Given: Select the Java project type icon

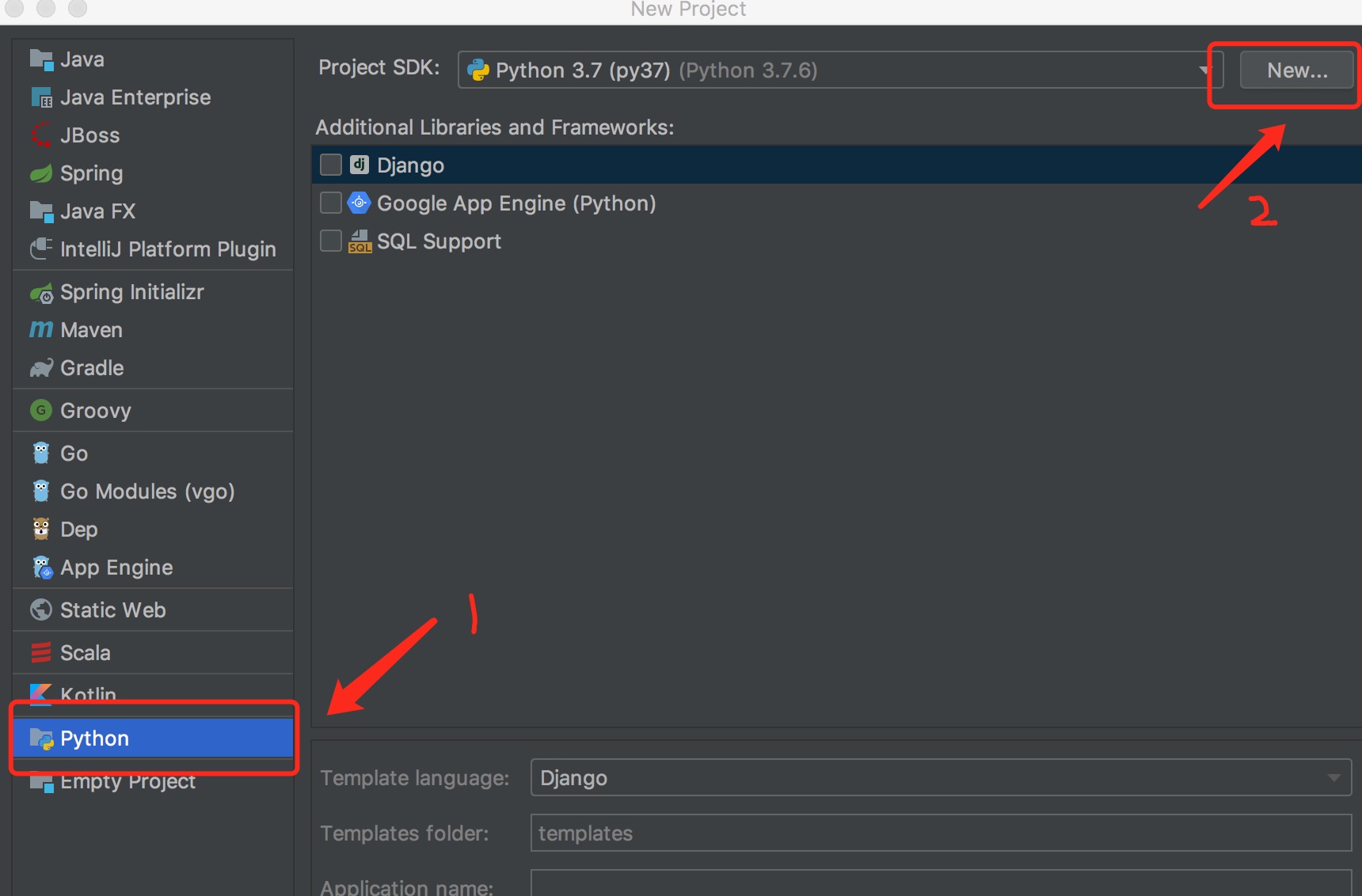Looking at the screenshot, I should [x=41, y=59].
